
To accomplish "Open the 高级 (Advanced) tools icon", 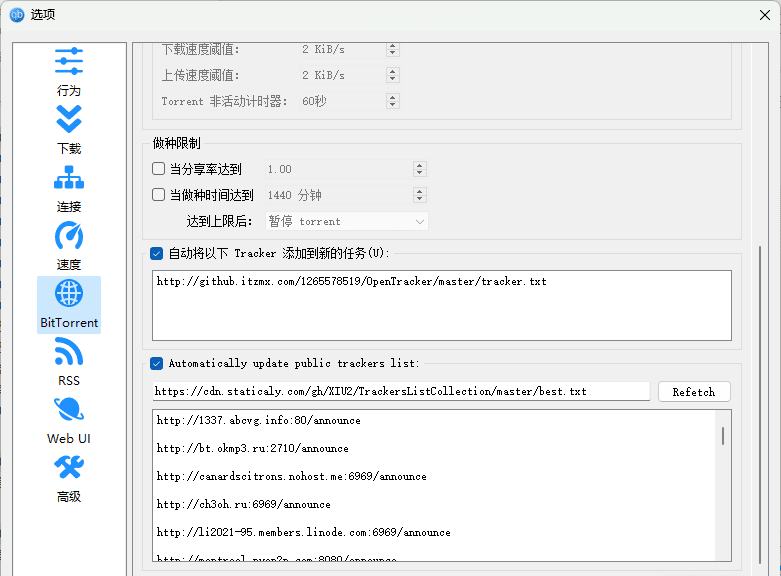I will [x=69, y=468].
